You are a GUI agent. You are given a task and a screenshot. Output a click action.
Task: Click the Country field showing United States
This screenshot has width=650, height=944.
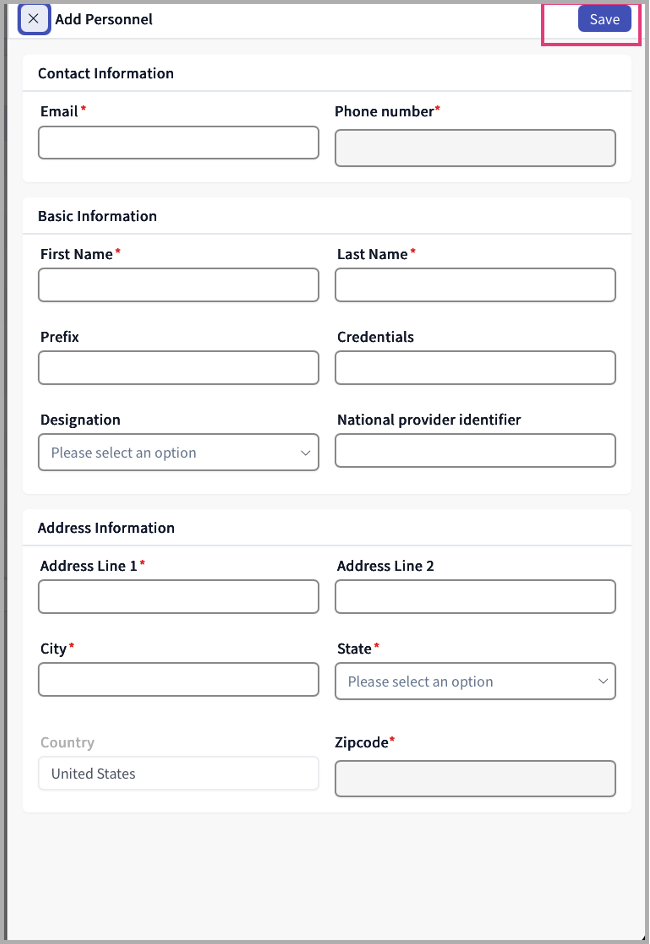(178, 773)
